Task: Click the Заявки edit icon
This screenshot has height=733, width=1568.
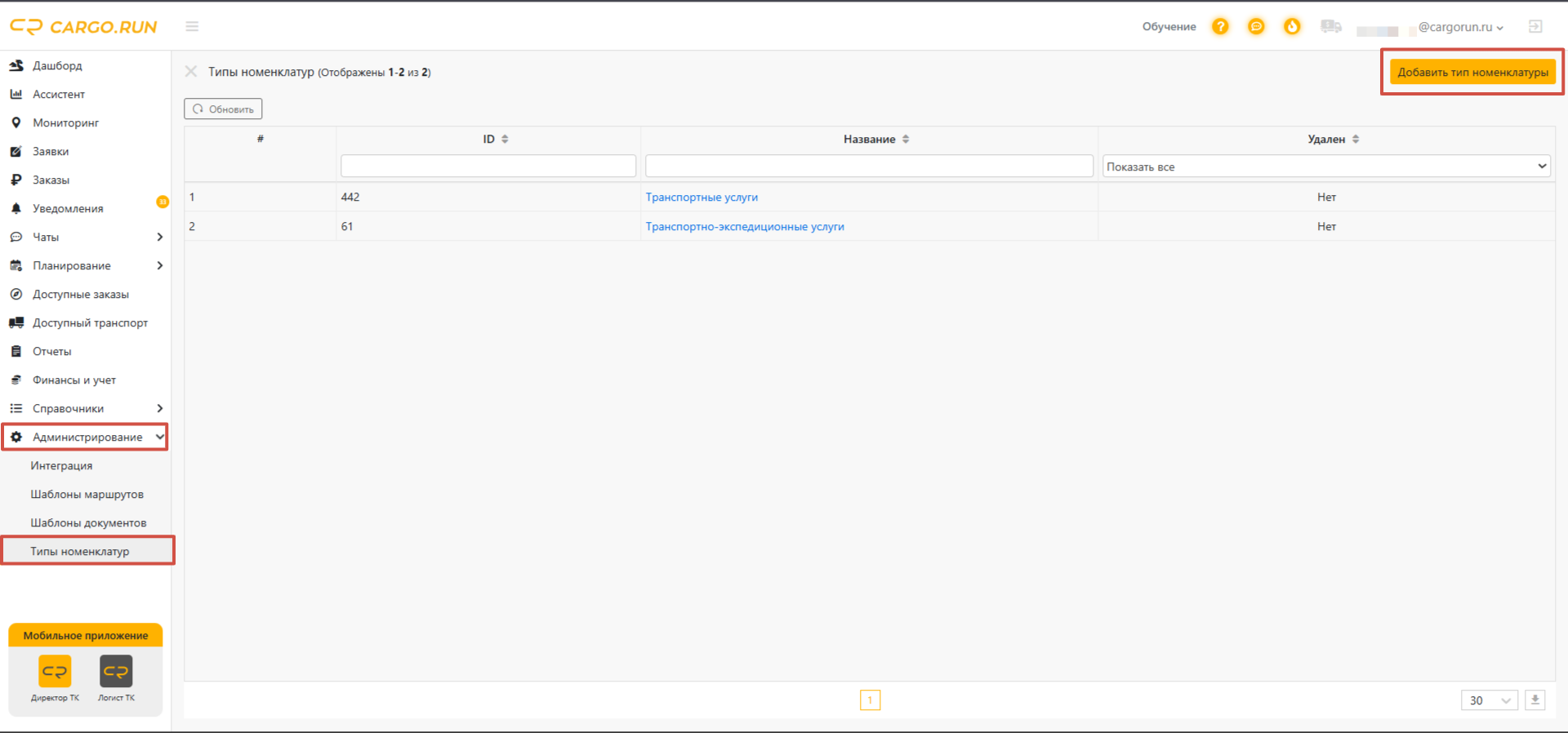Action: coord(16,151)
